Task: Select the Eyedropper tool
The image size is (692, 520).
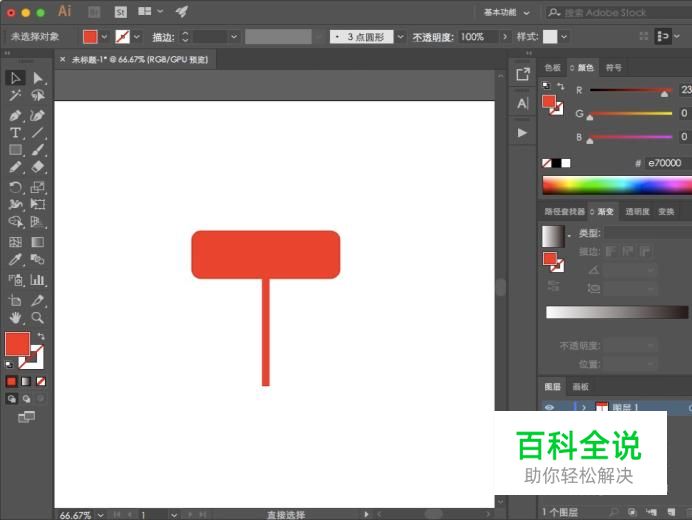Action: pos(15,260)
